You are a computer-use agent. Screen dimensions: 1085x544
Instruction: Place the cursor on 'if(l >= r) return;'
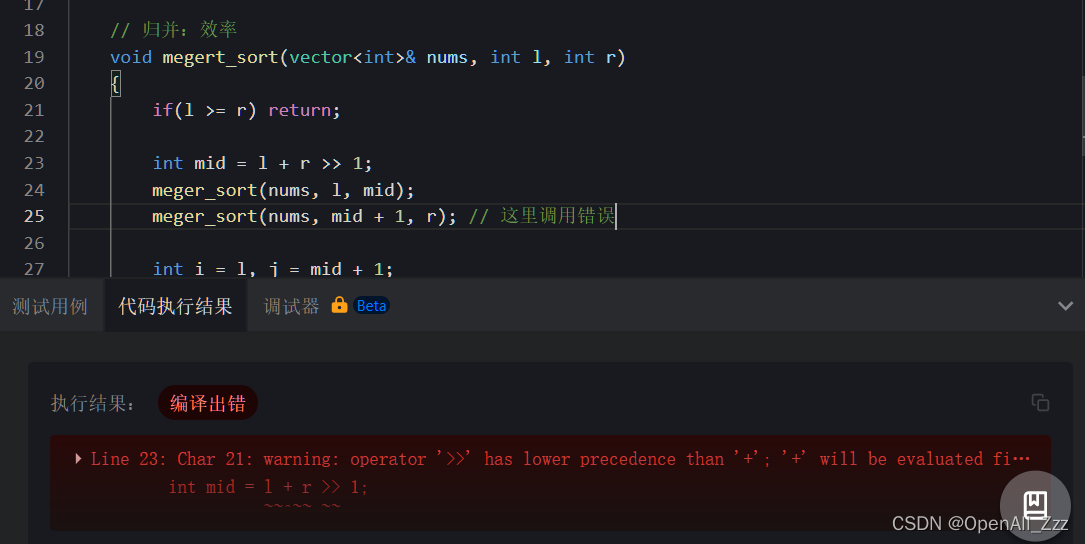pos(246,110)
